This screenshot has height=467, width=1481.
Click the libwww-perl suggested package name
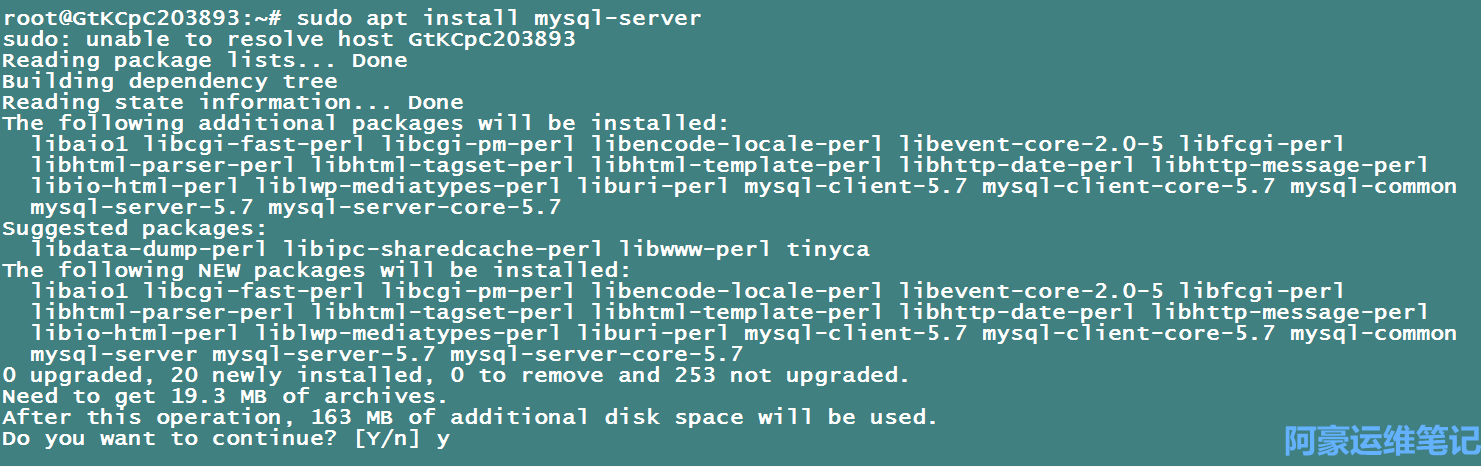695,249
